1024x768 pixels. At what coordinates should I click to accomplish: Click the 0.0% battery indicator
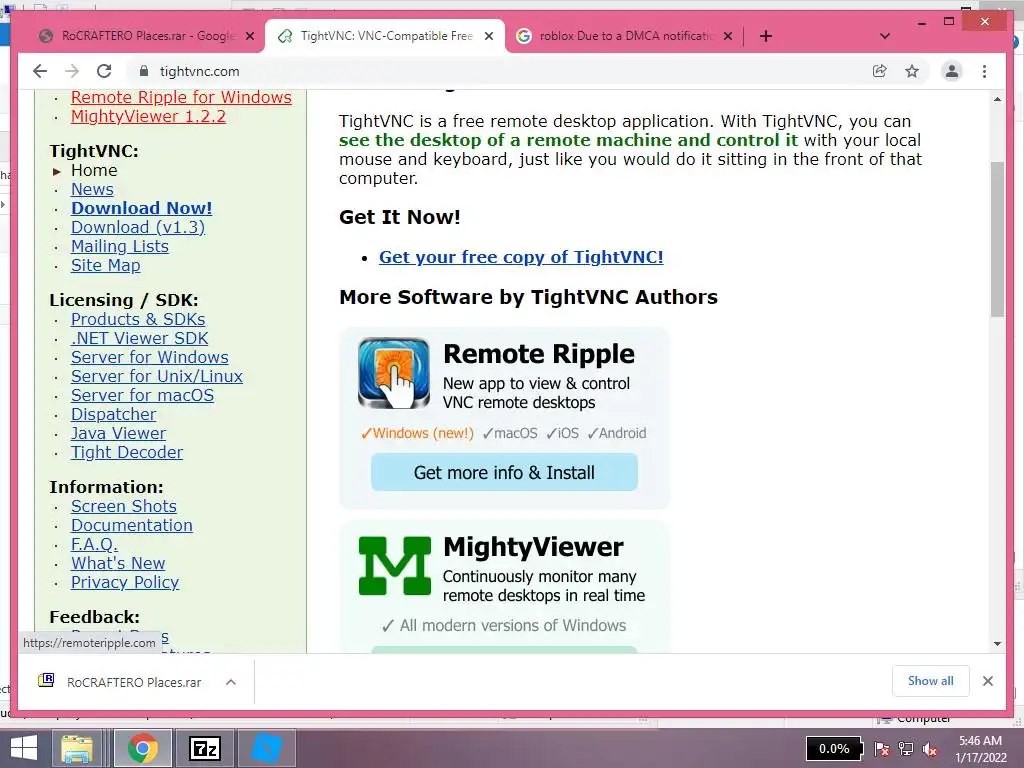click(x=834, y=748)
